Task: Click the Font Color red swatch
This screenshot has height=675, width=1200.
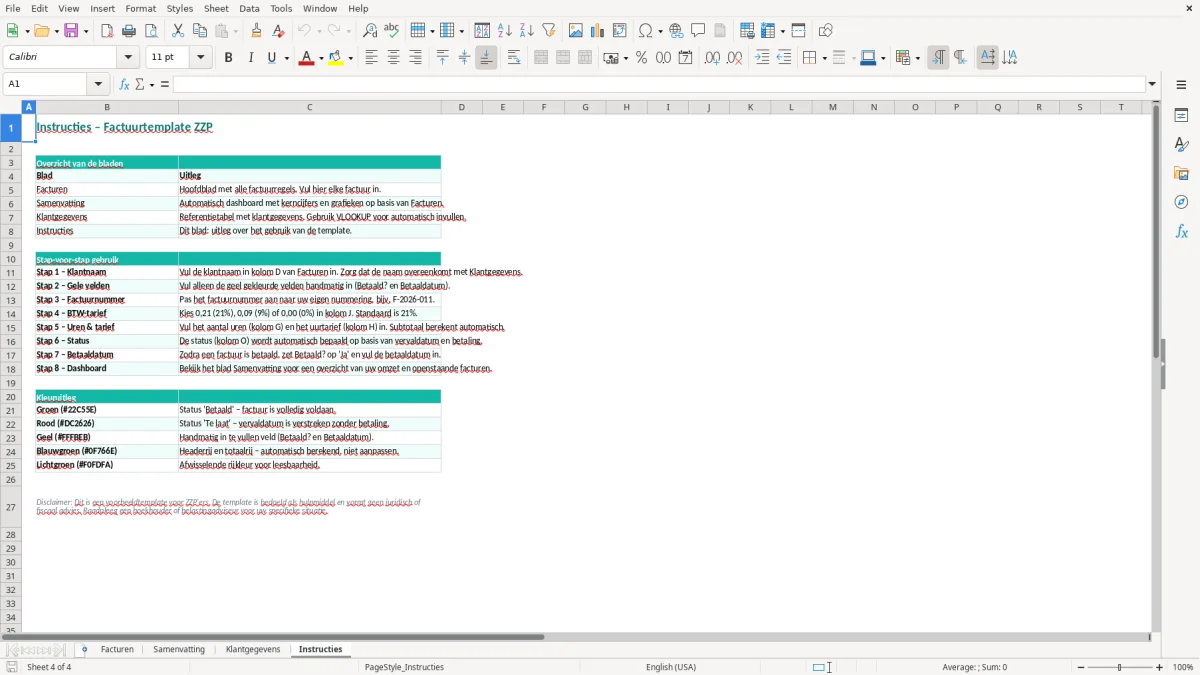Action: coord(306,58)
